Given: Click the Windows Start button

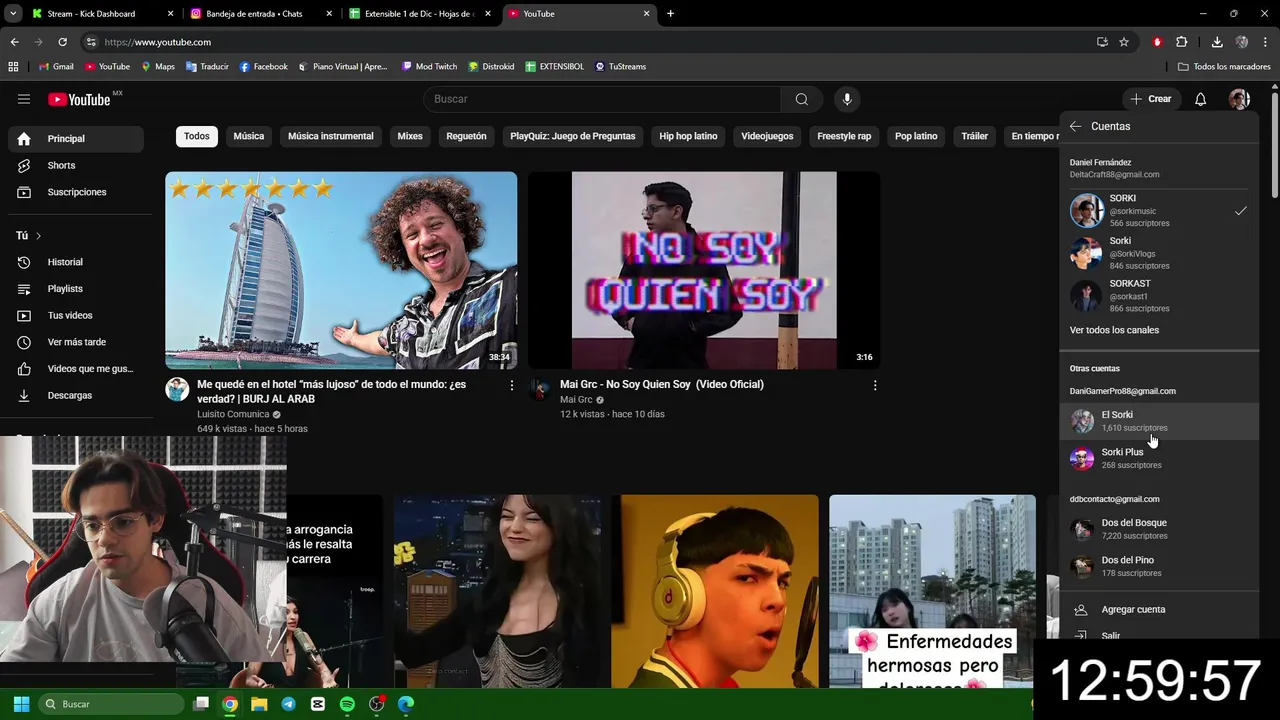Looking at the screenshot, I should (x=21, y=704).
